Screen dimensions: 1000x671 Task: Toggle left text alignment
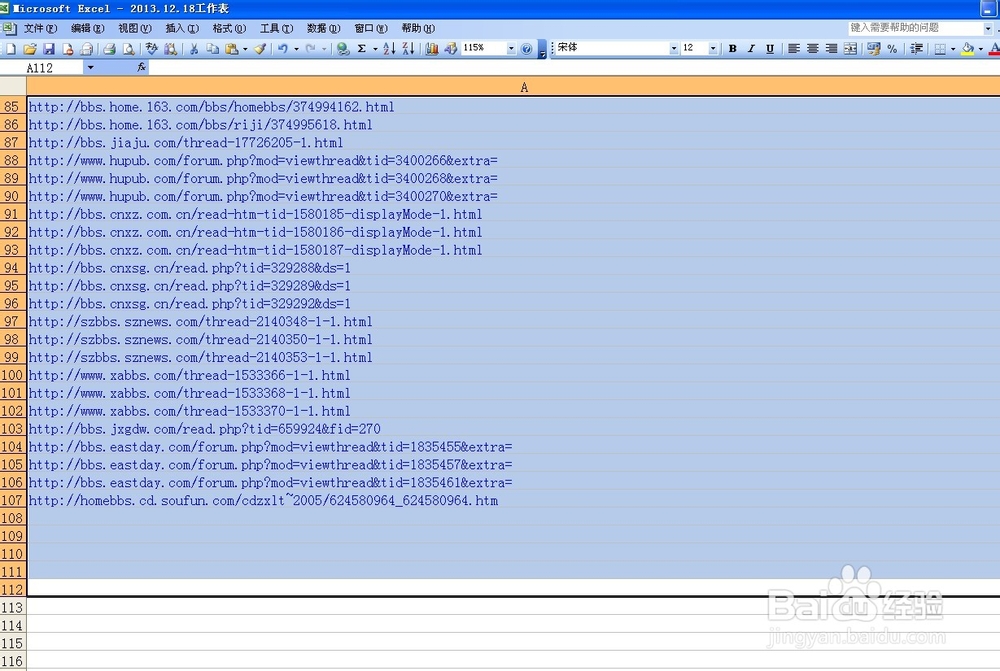[793, 48]
